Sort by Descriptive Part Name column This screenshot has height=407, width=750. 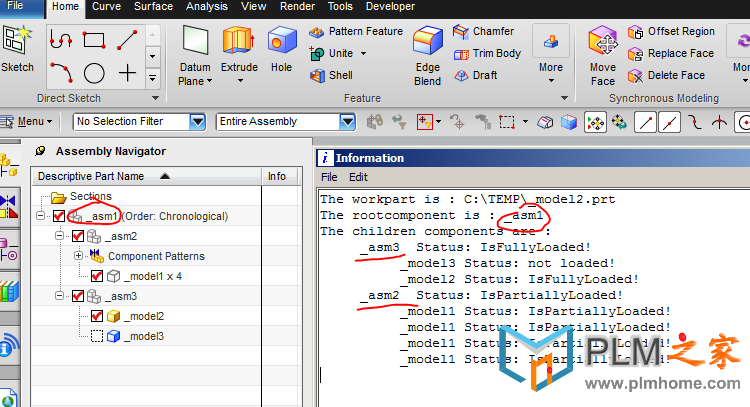point(146,176)
